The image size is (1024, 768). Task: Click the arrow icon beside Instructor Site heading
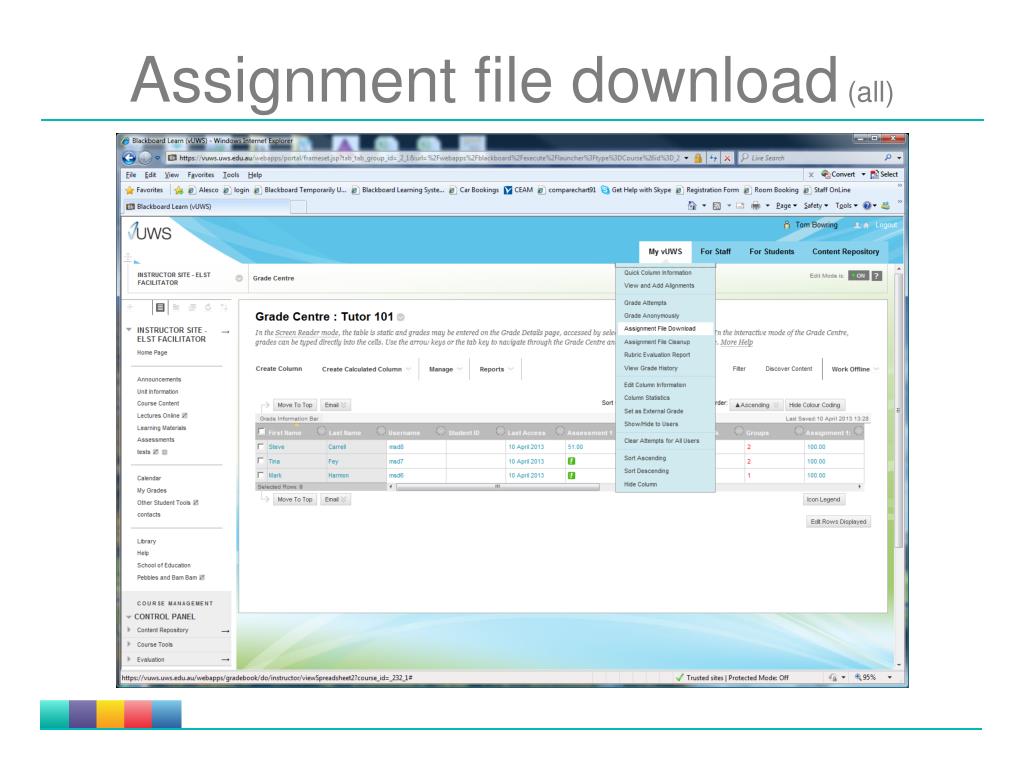[x=225, y=332]
